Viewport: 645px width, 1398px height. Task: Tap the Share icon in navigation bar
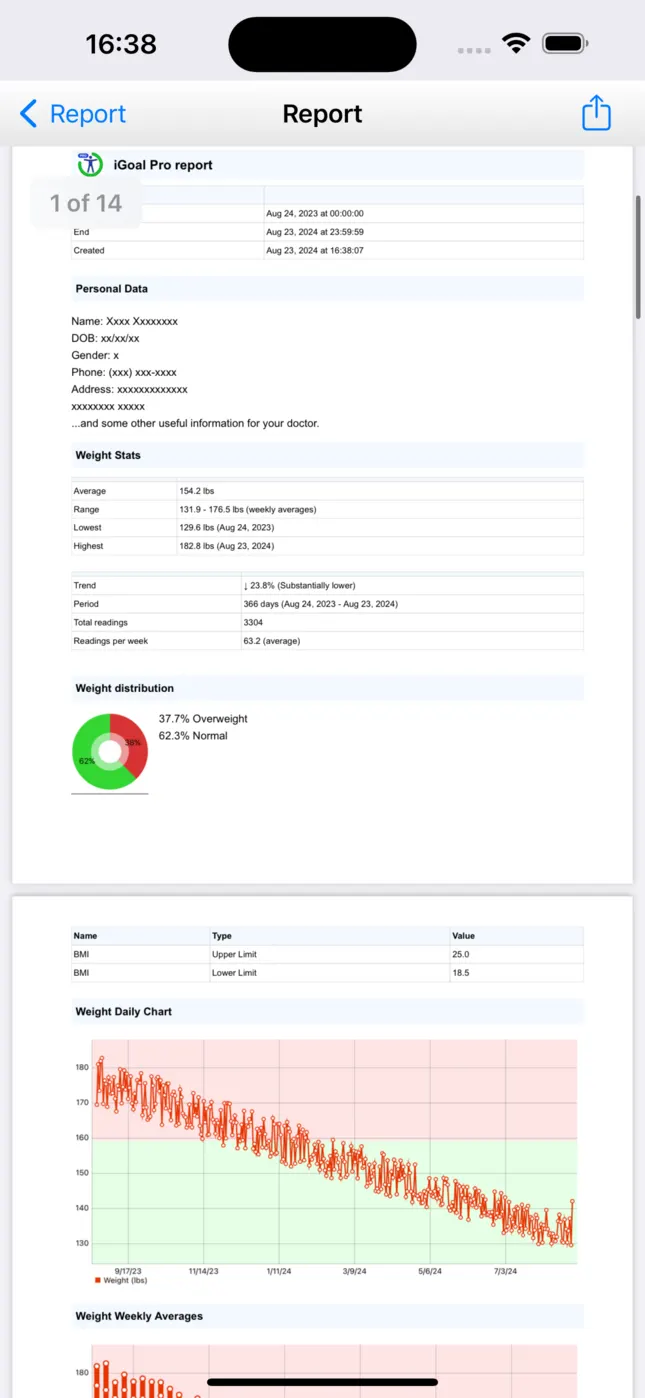[x=596, y=112]
